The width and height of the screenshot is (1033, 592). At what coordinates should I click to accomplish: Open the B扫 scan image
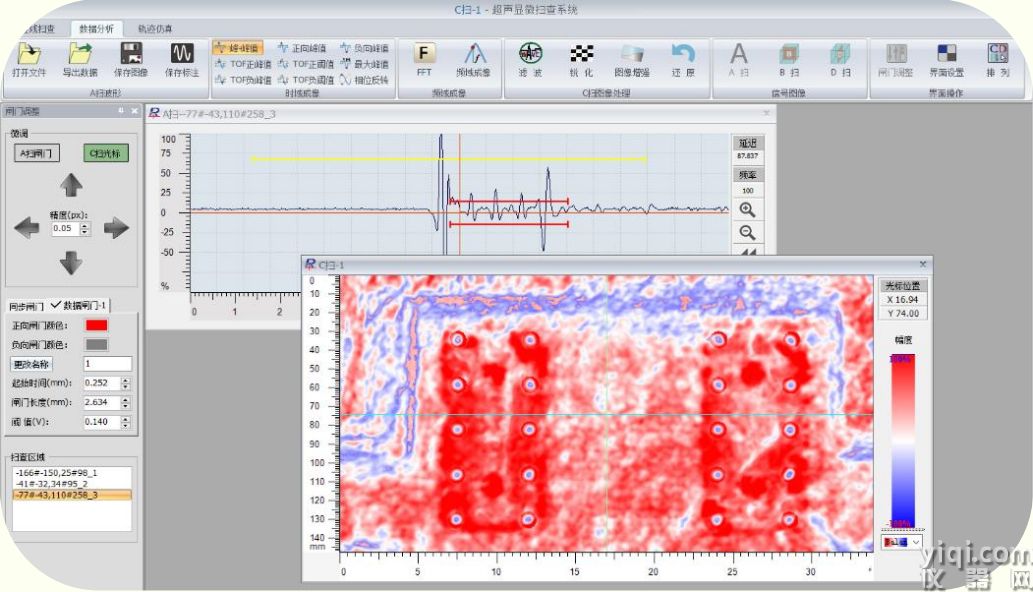789,59
